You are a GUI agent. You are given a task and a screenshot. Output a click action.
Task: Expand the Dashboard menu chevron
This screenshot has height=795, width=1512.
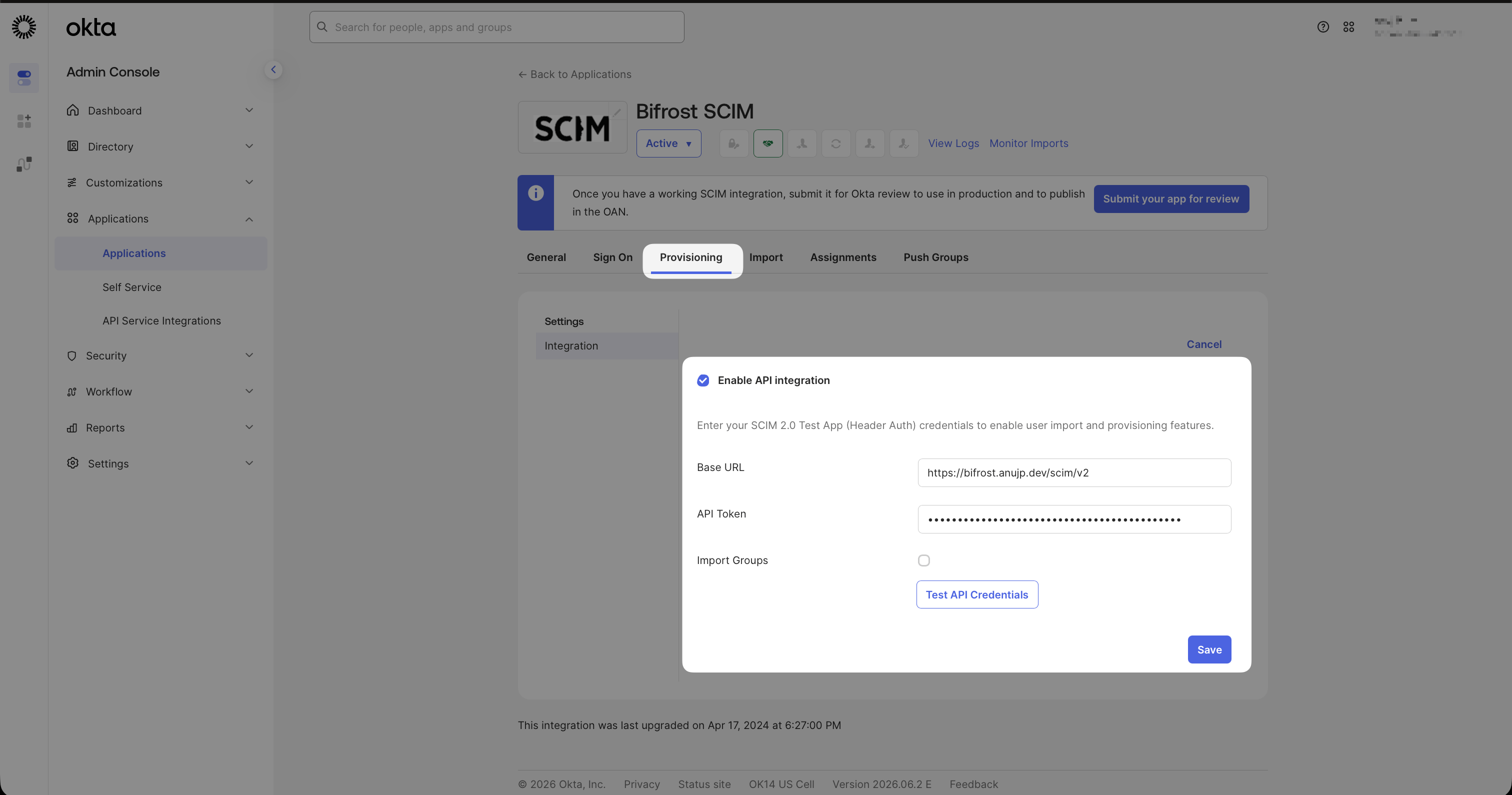click(249, 110)
